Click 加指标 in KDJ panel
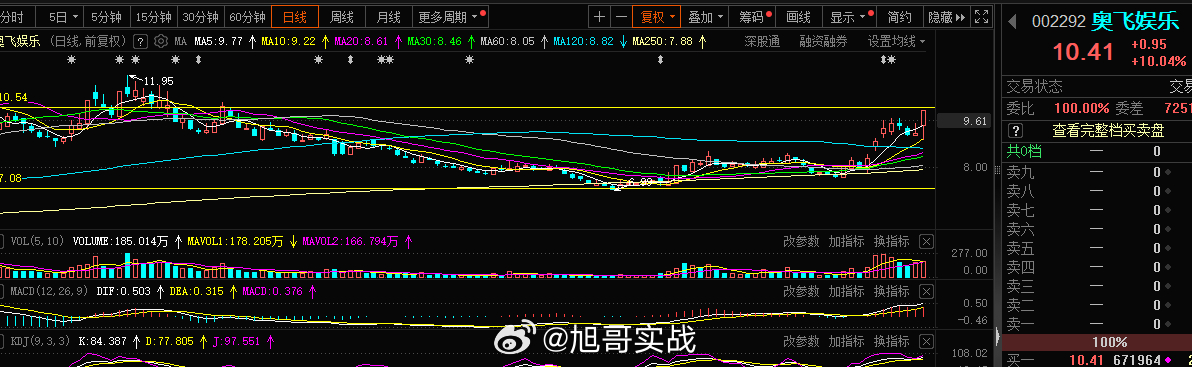 (x=846, y=341)
